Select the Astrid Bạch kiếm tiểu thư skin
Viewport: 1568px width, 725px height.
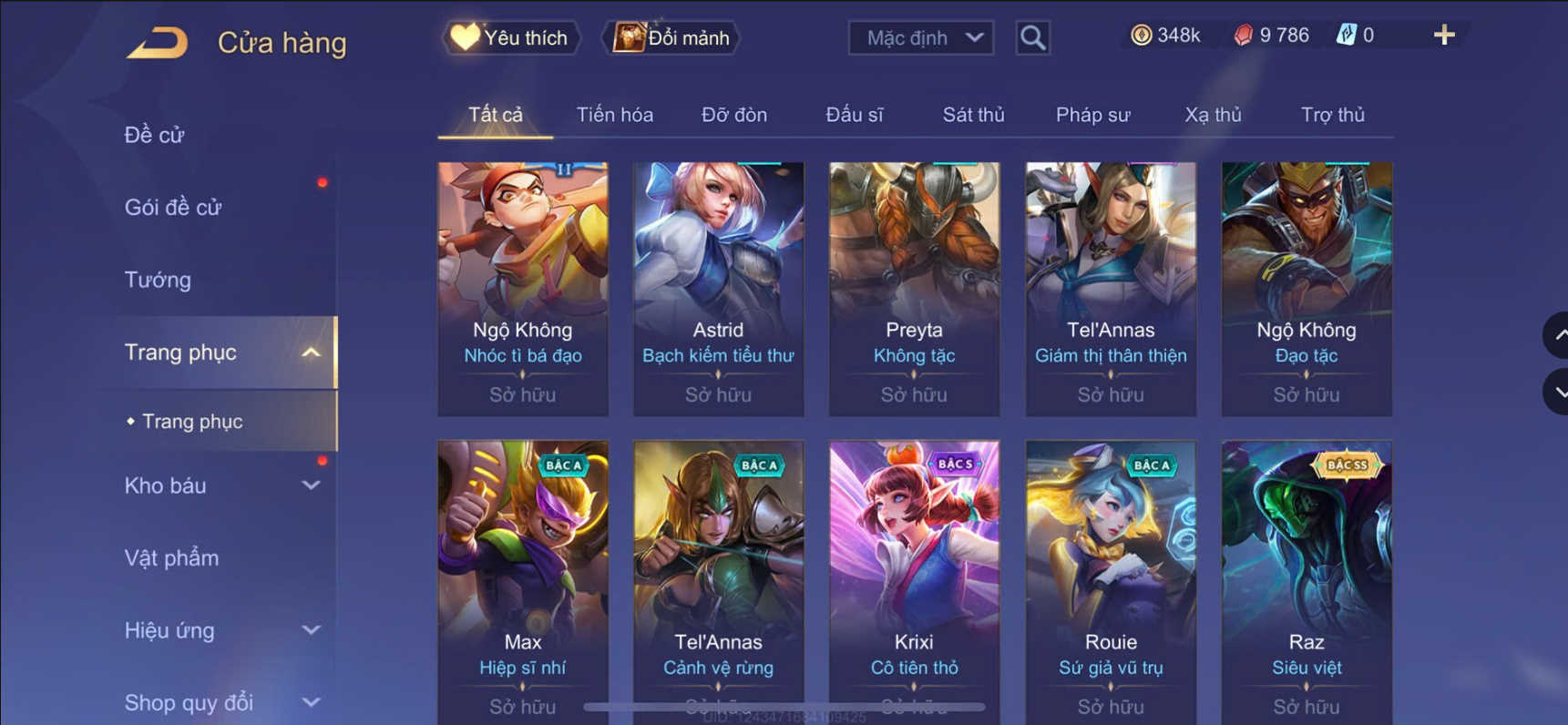(718, 289)
